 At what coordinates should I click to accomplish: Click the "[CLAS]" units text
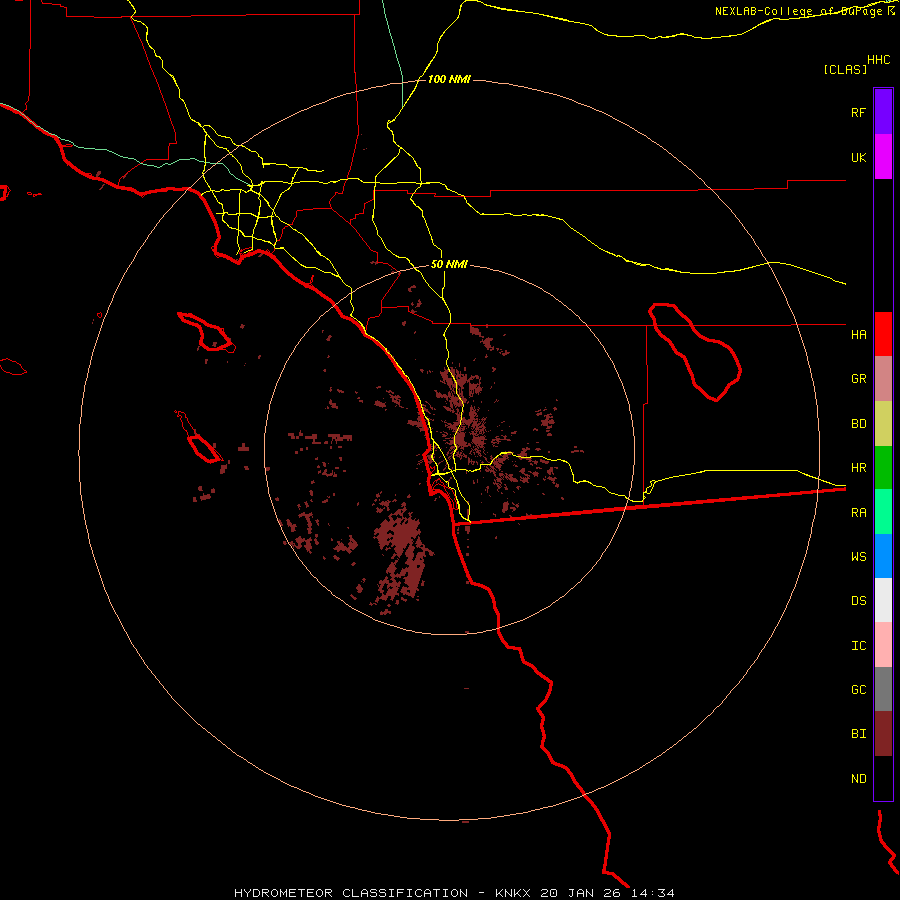tap(845, 69)
